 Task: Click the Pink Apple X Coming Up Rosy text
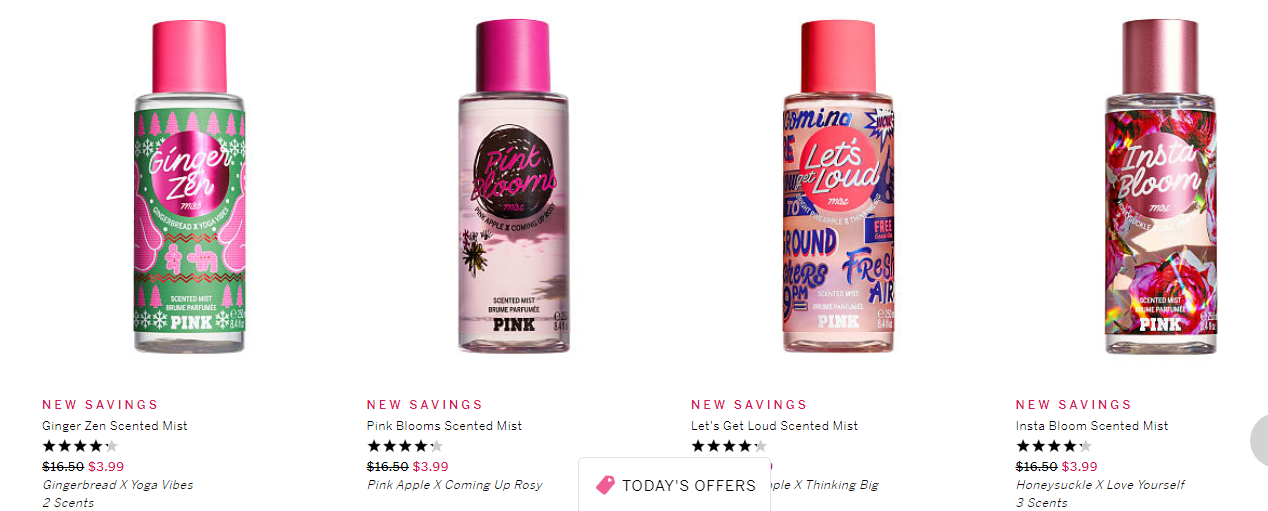pyautogui.click(x=455, y=485)
